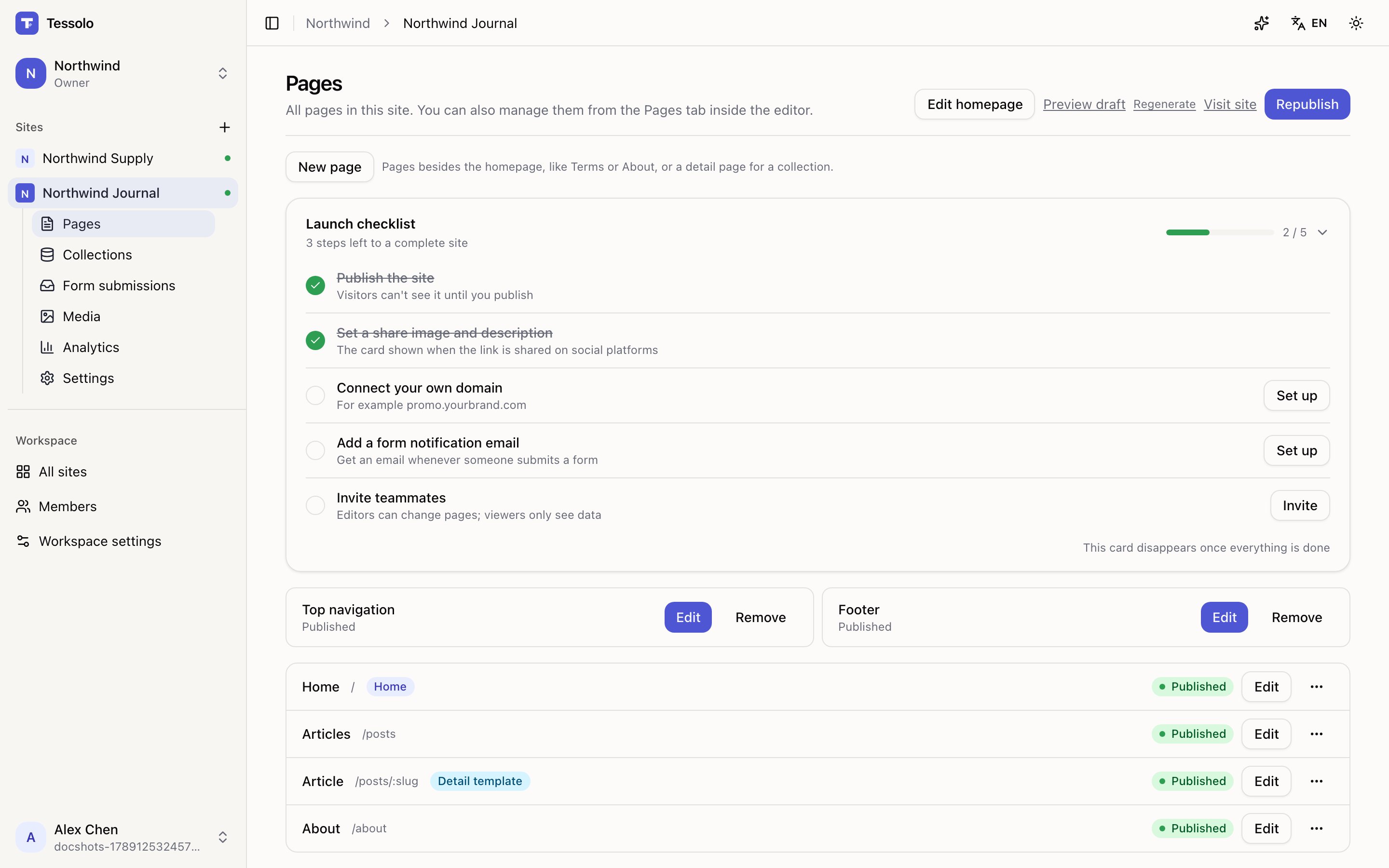
Task: Click the Republish button
Action: [1307, 104]
